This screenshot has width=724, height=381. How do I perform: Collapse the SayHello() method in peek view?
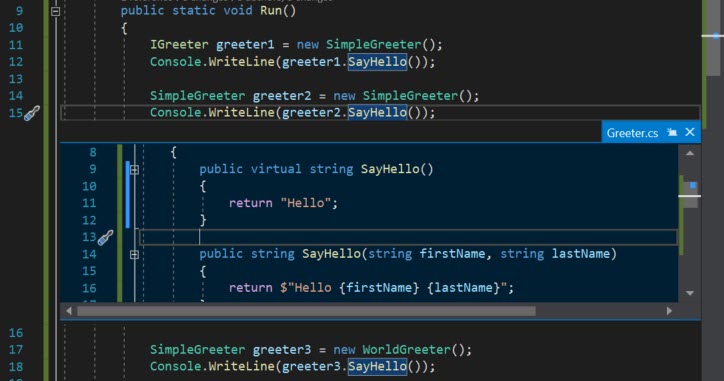tap(134, 170)
